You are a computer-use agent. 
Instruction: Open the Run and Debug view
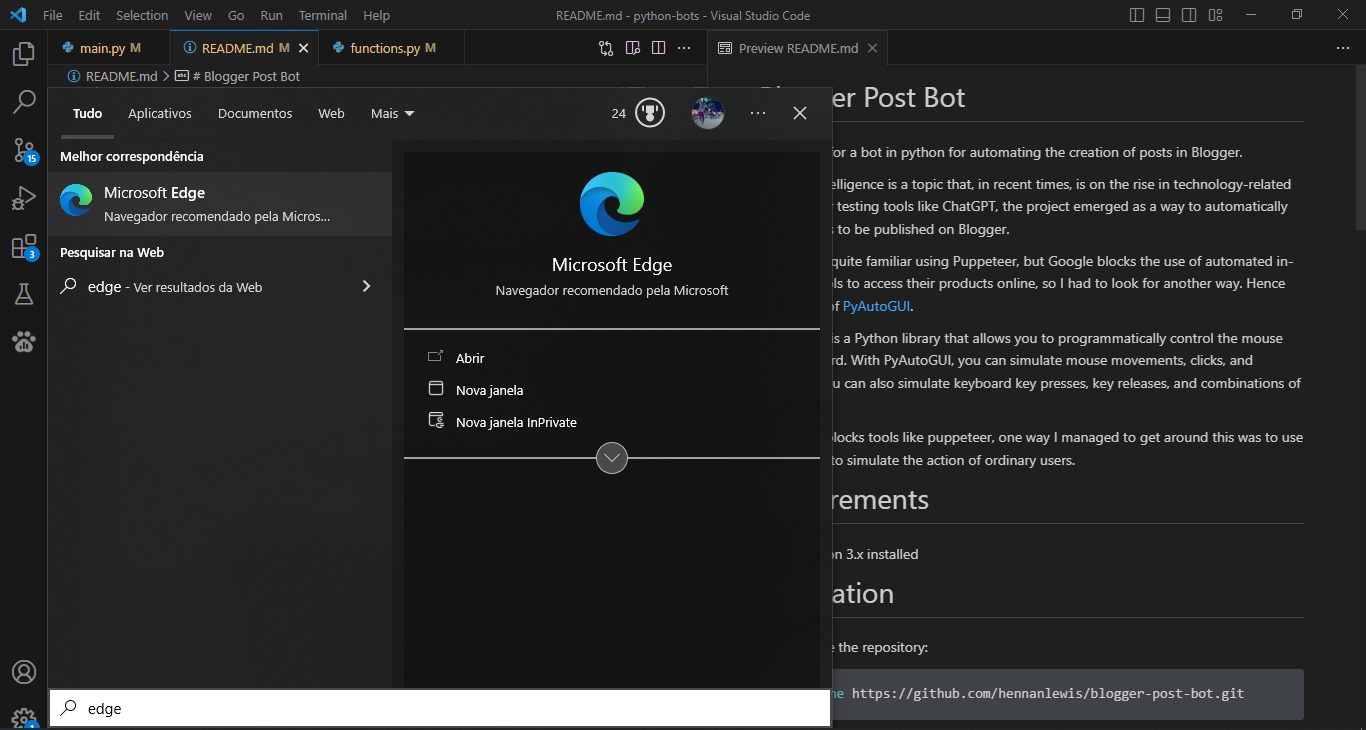24,198
